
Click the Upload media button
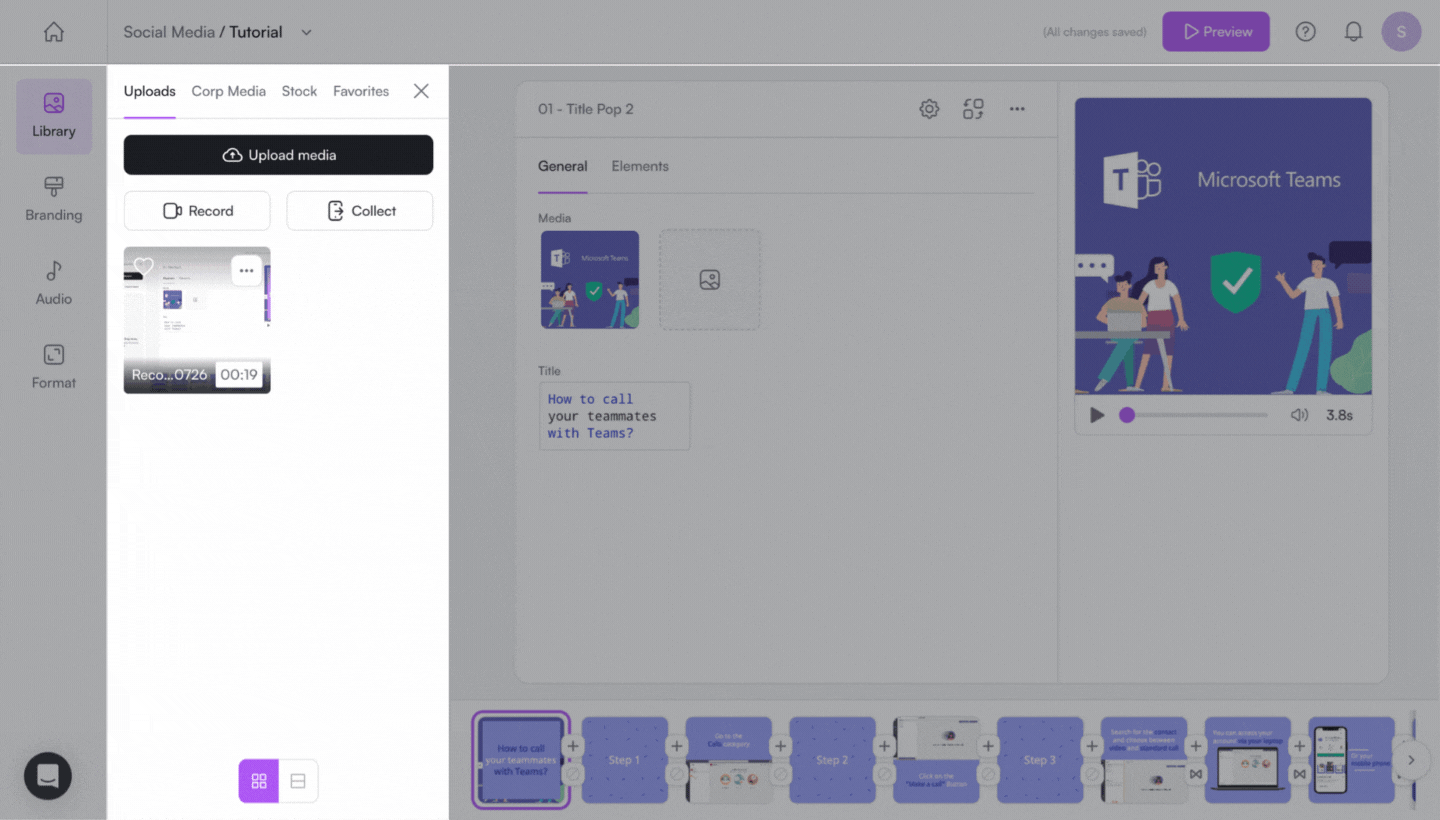279,155
